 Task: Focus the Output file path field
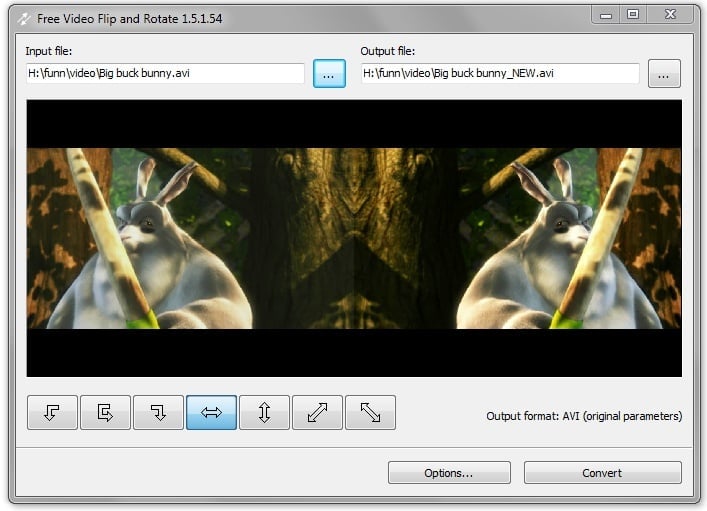[500, 73]
